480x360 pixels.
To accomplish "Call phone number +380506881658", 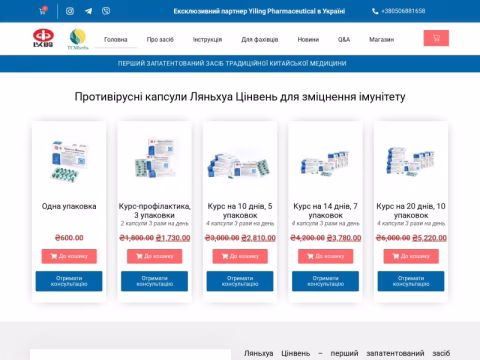I will coord(399,11).
